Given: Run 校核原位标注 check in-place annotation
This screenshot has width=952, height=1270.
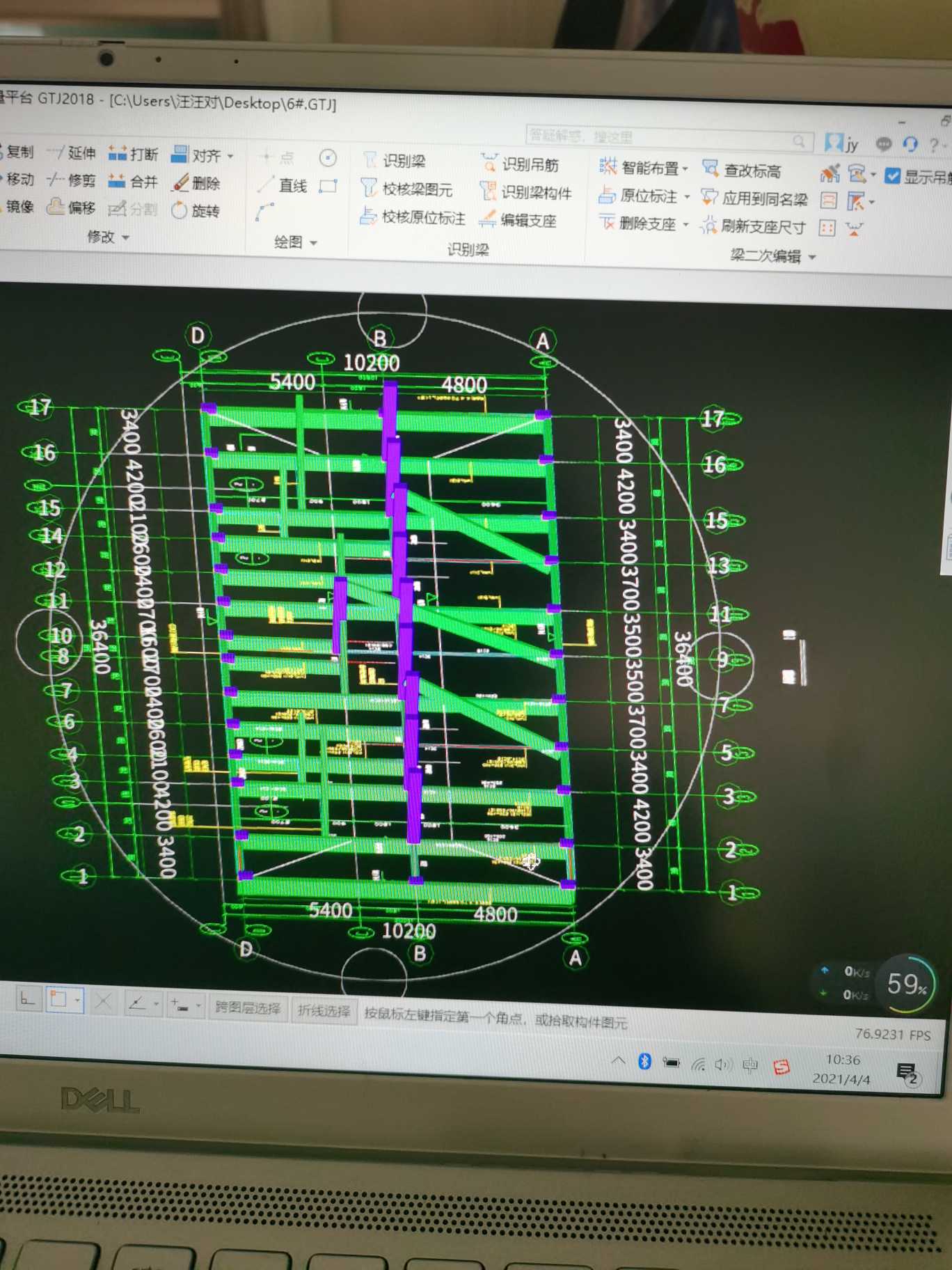Looking at the screenshot, I should [x=413, y=217].
